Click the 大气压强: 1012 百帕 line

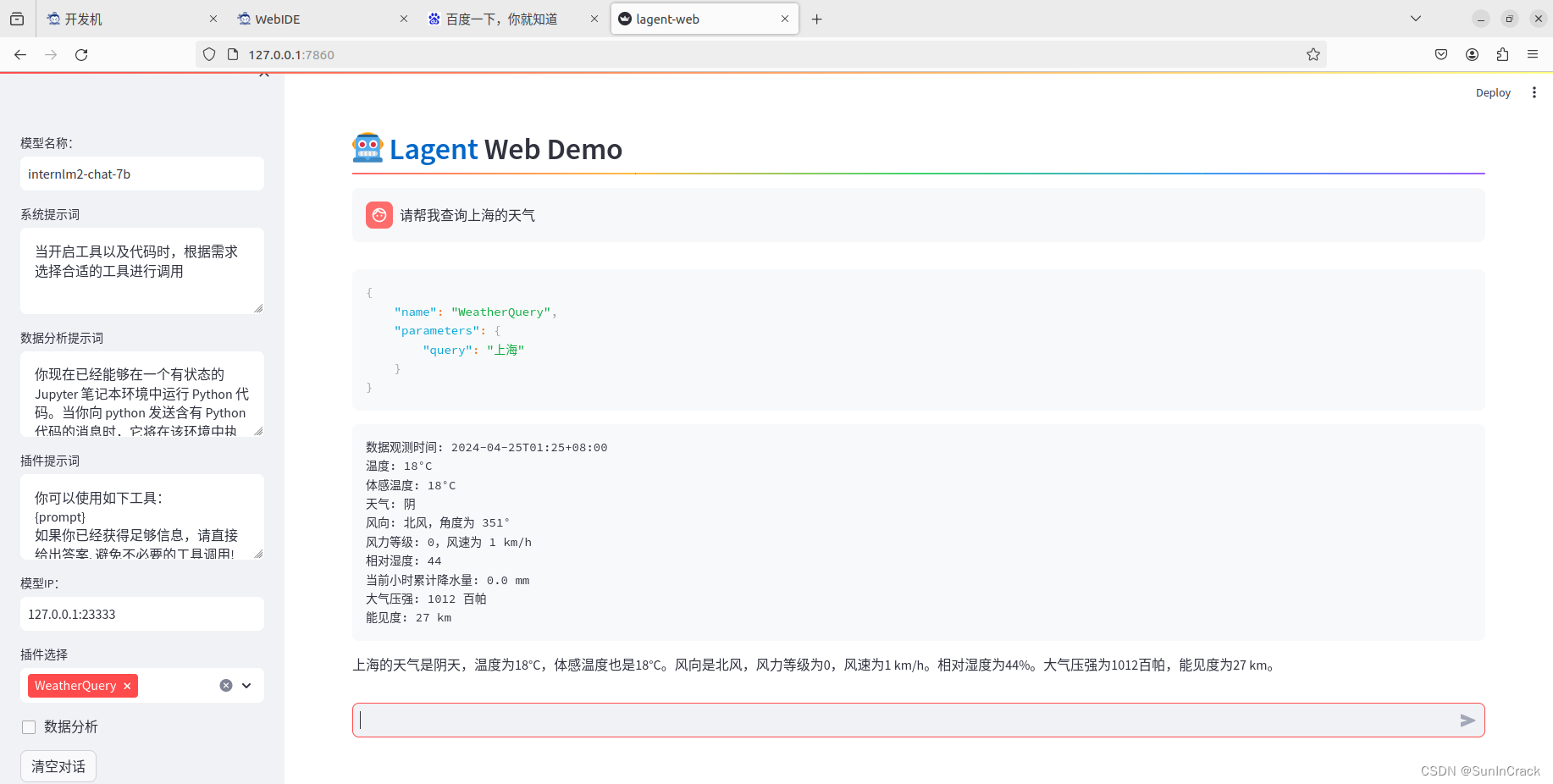[426, 599]
